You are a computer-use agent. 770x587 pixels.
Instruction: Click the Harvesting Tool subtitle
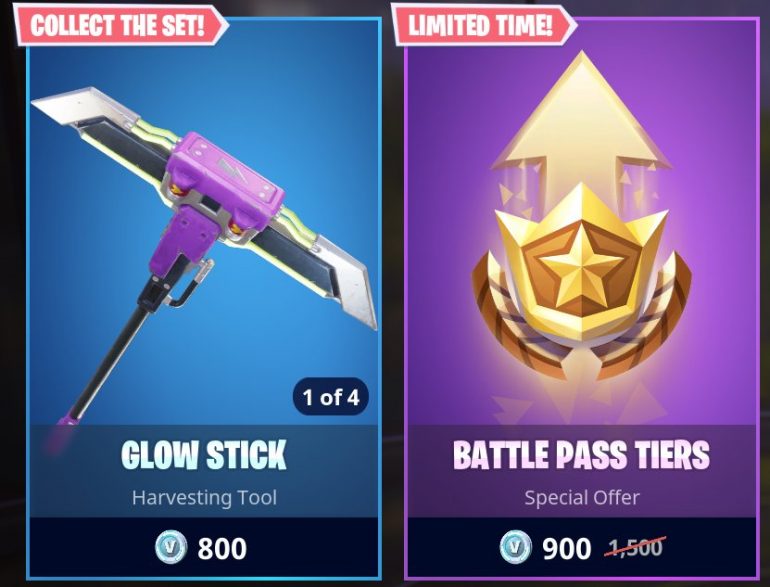coord(204,498)
